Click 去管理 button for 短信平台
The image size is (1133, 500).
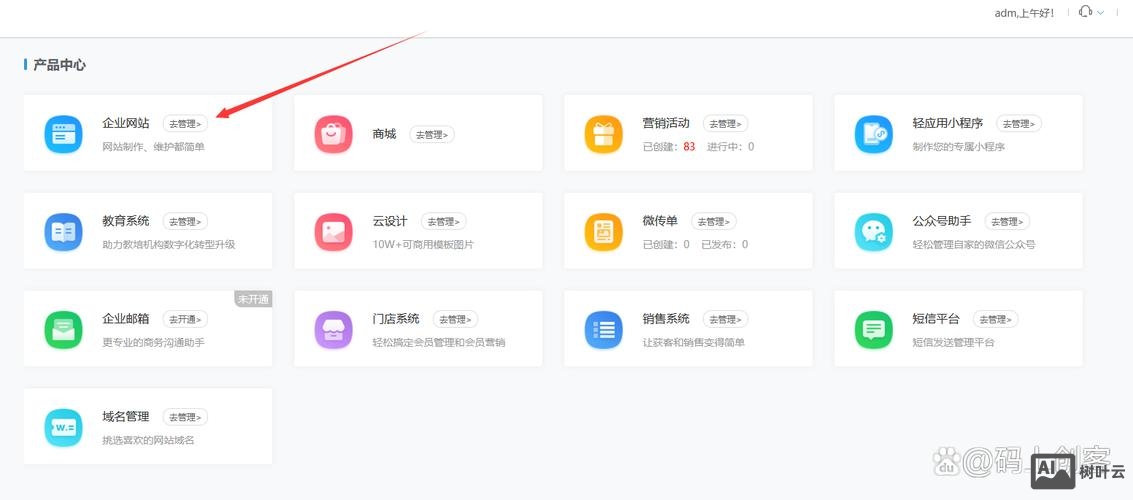996,319
